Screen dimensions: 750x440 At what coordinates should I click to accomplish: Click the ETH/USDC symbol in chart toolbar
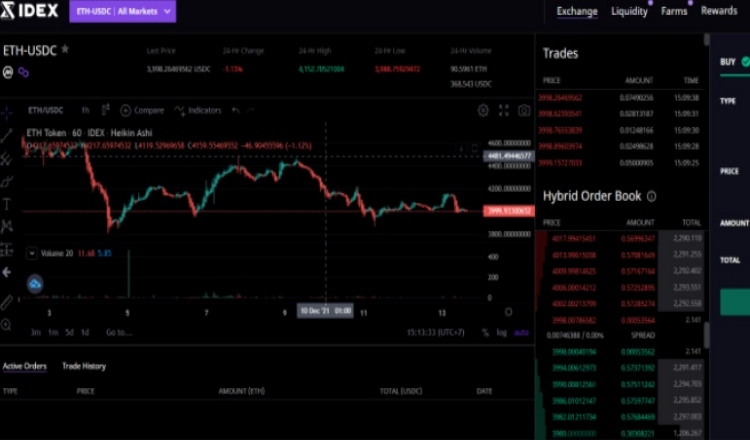point(45,110)
